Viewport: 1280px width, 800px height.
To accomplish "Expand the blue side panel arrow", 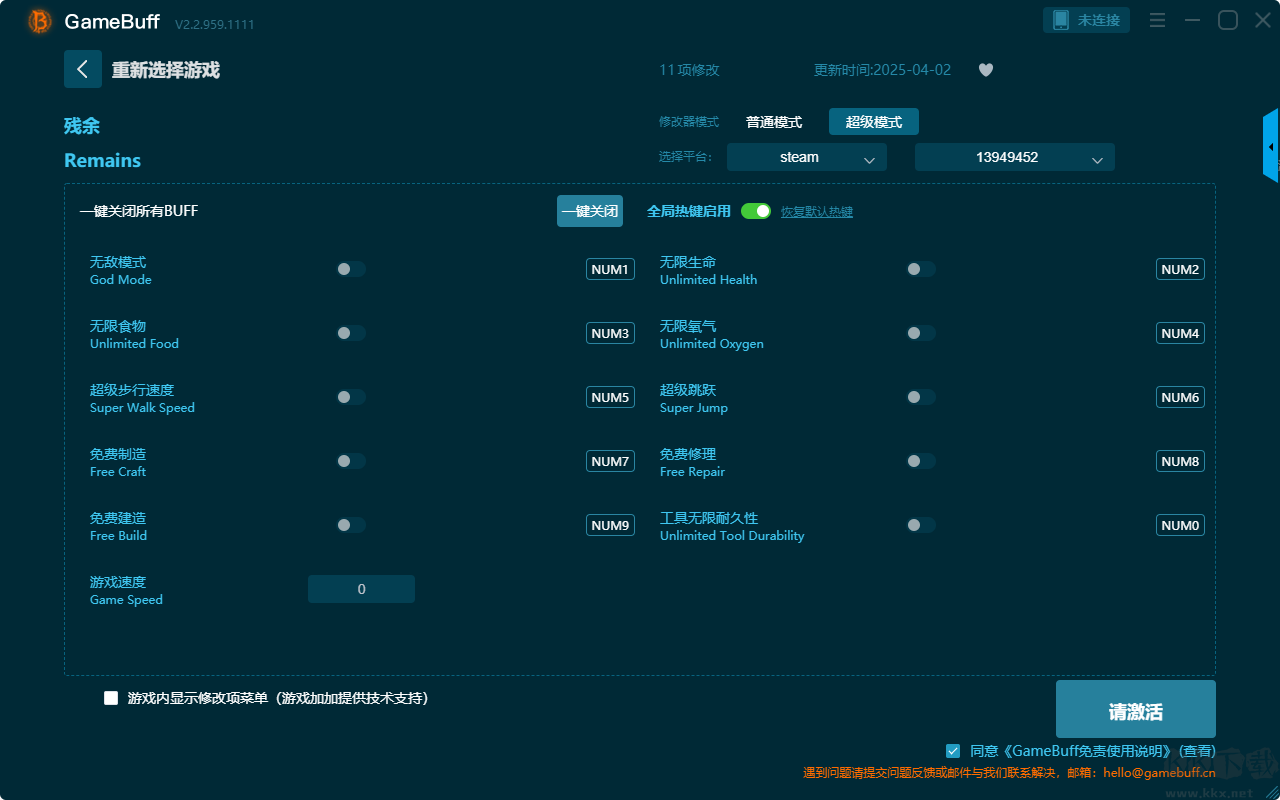I will coord(1271,146).
